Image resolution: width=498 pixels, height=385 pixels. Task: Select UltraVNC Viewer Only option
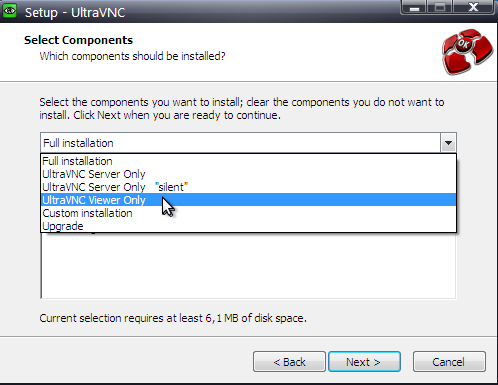(x=248, y=200)
